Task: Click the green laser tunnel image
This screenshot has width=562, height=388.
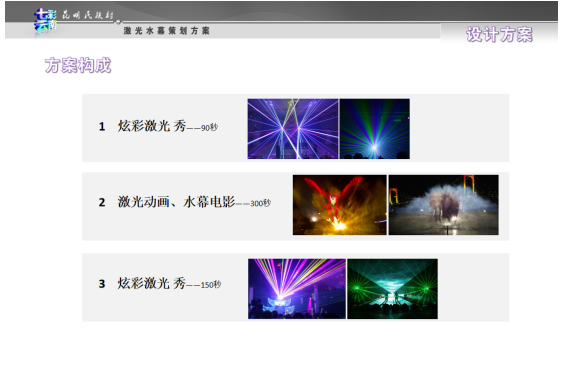Action: [392, 289]
